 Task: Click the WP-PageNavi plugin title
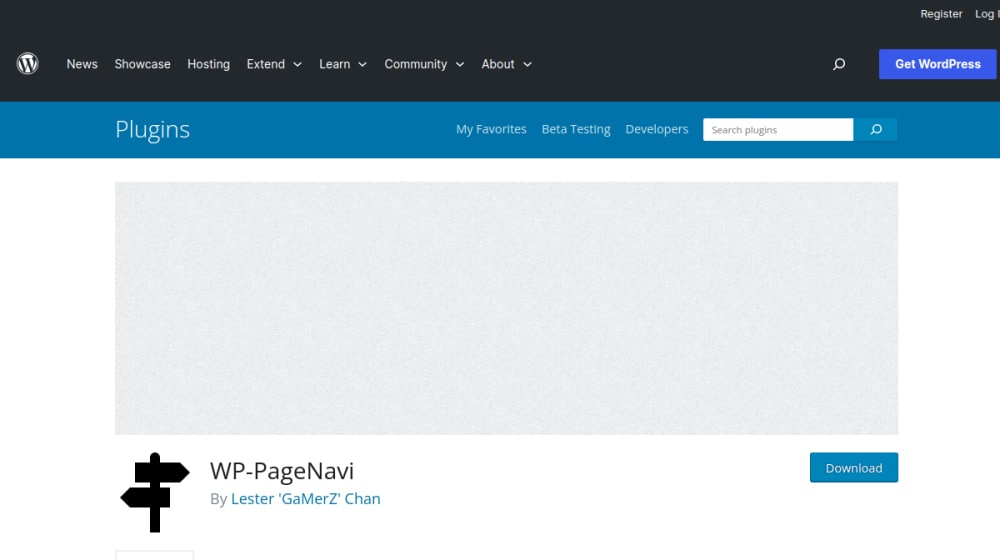click(x=282, y=471)
